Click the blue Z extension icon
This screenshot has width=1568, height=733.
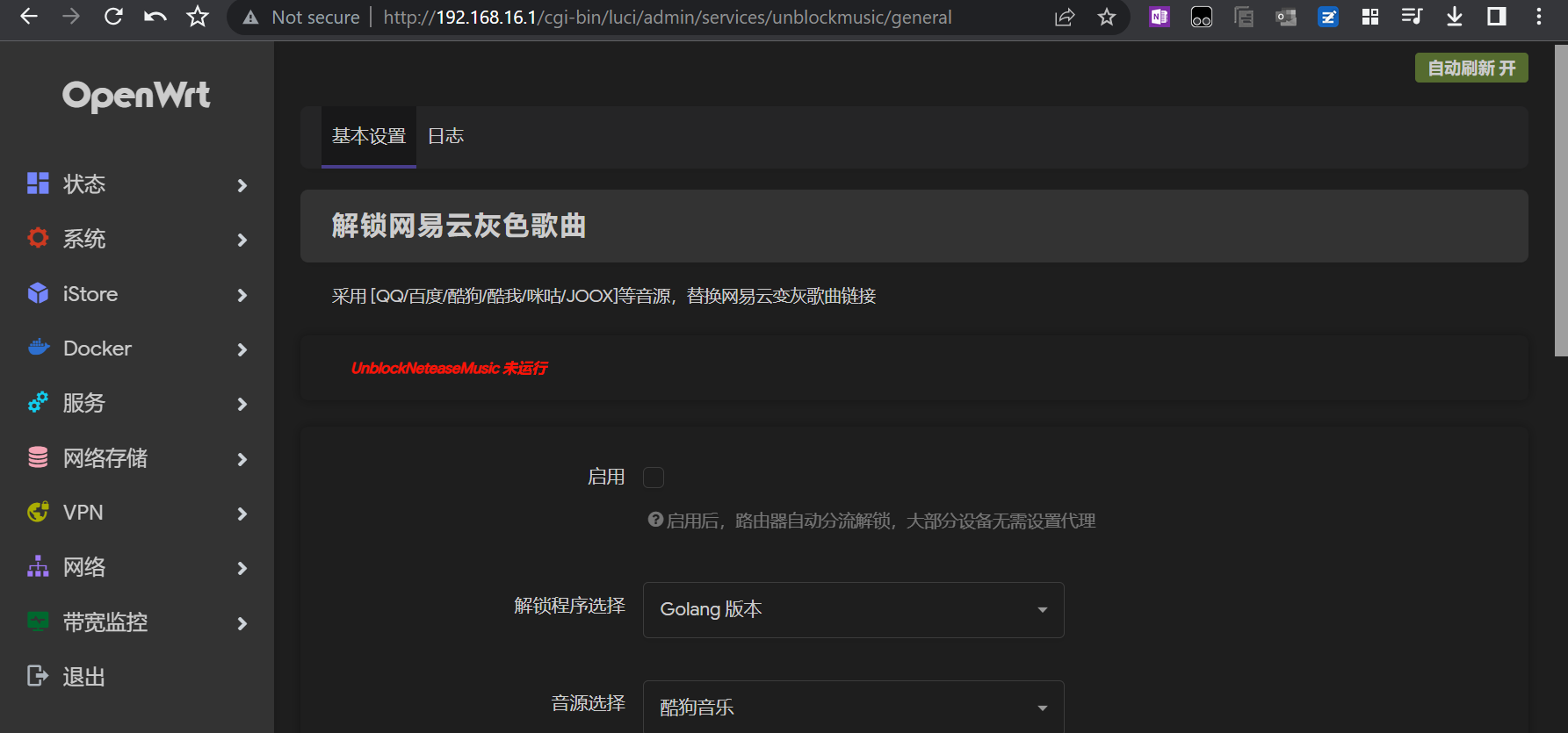[1328, 17]
